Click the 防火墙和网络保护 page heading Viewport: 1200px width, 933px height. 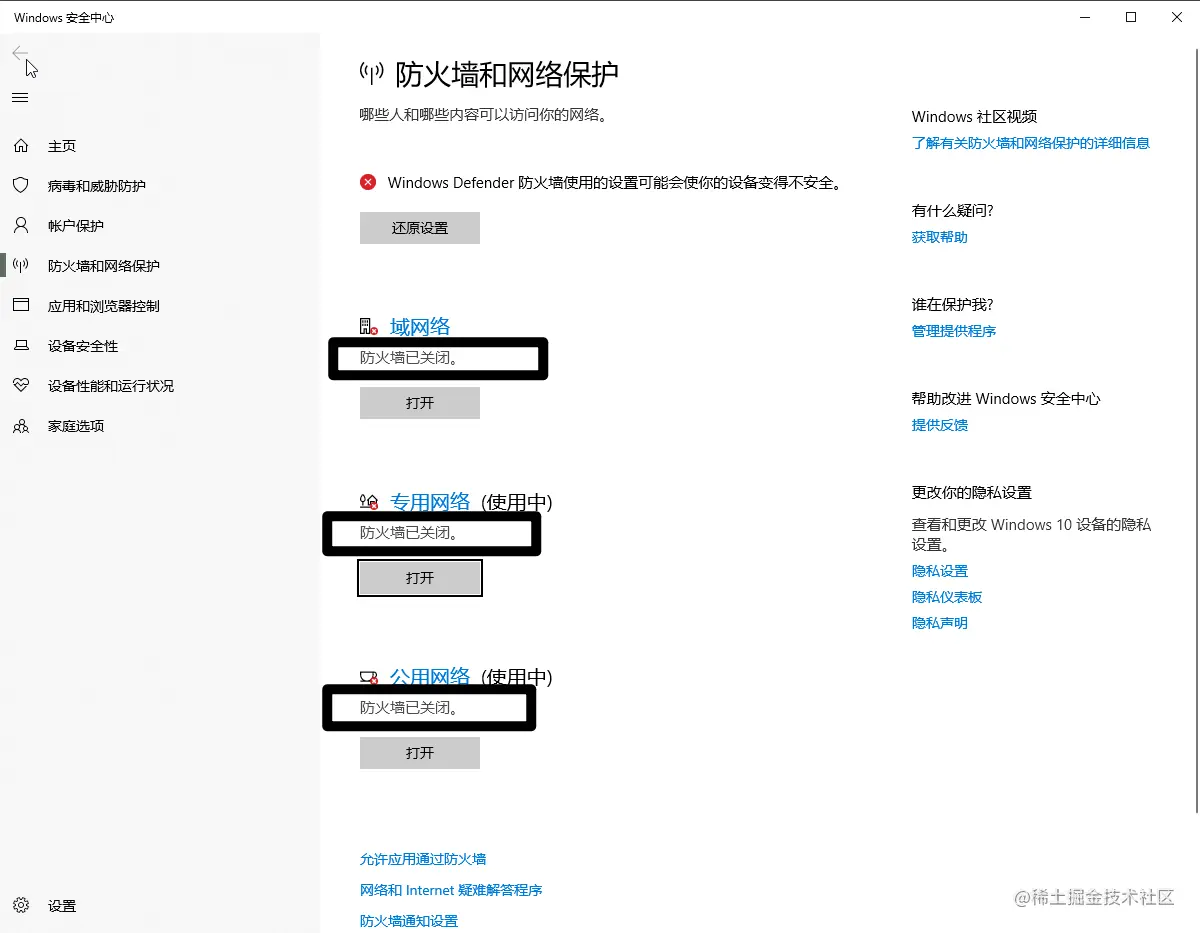(507, 73)
